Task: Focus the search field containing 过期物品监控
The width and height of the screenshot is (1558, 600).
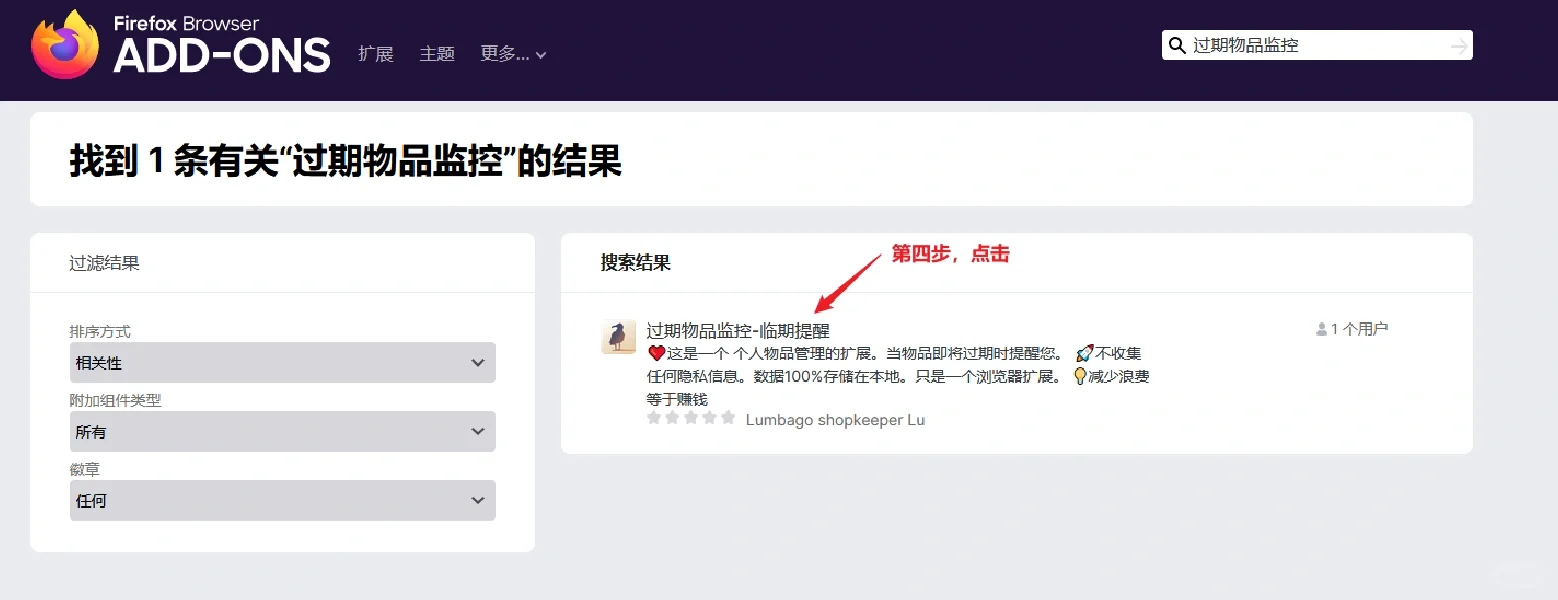Action: 1316,45
